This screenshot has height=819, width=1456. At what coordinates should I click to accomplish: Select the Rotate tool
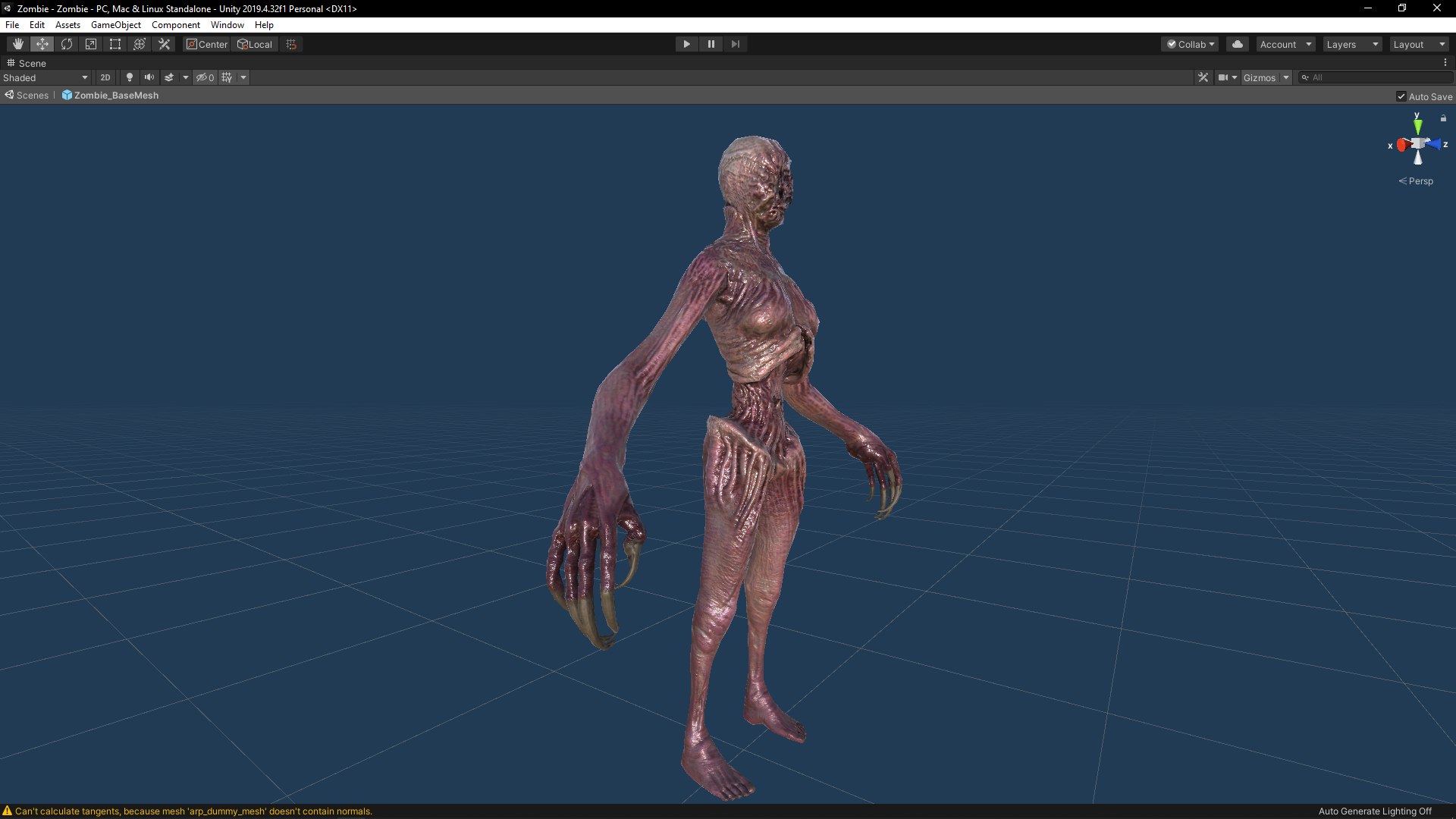coord(66,44)
